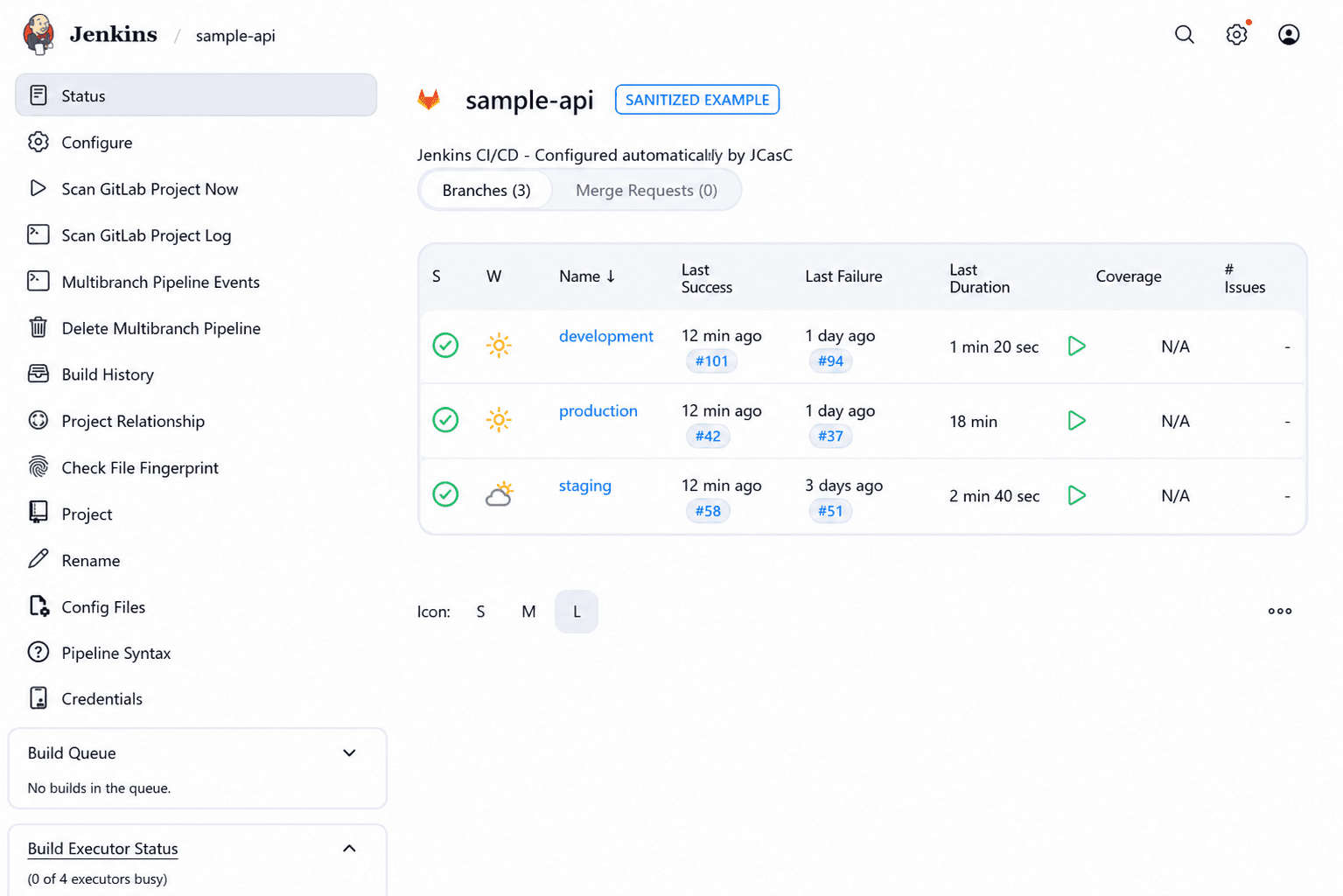This screenshot has height=896, width=1343.
Task: Open failed build #51 badge
Action: (830, 510)
